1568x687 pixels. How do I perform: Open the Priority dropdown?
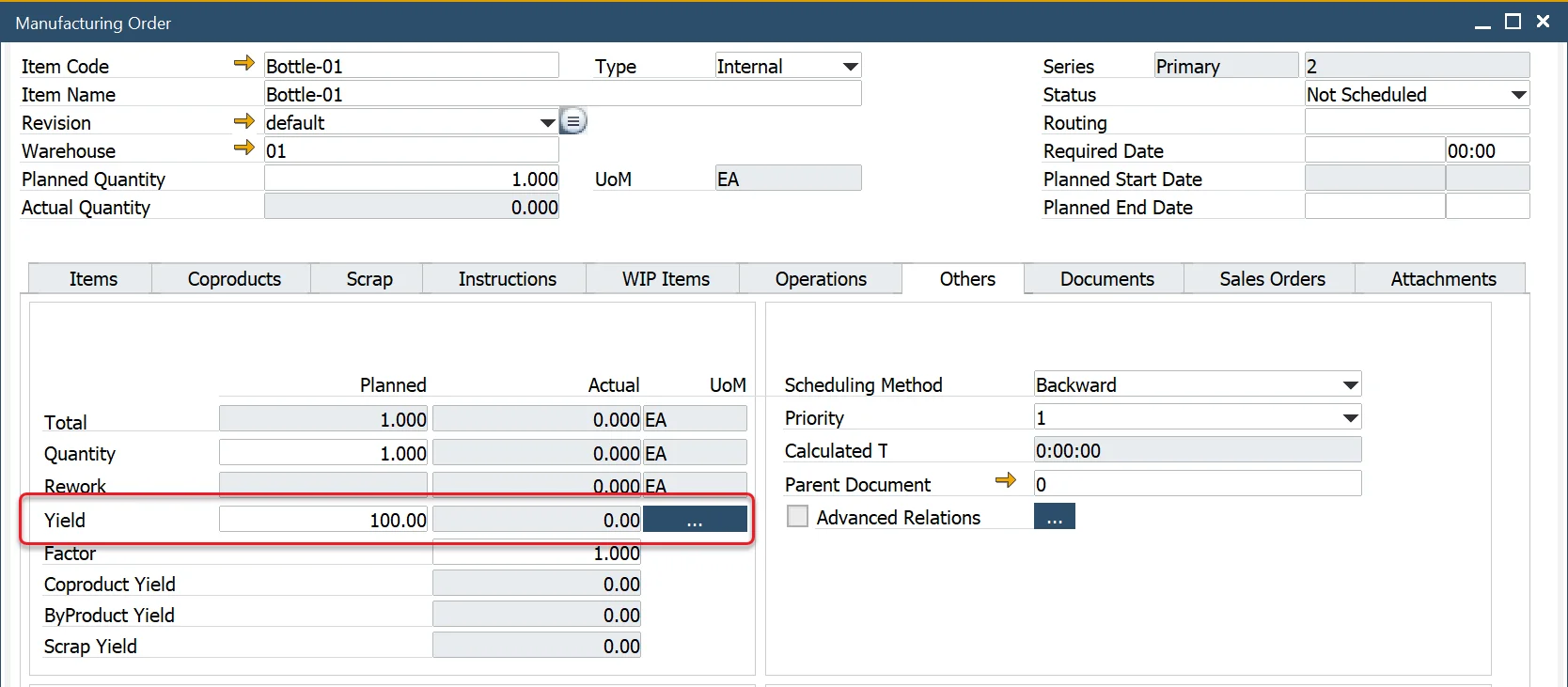(x=1350, y=418)
